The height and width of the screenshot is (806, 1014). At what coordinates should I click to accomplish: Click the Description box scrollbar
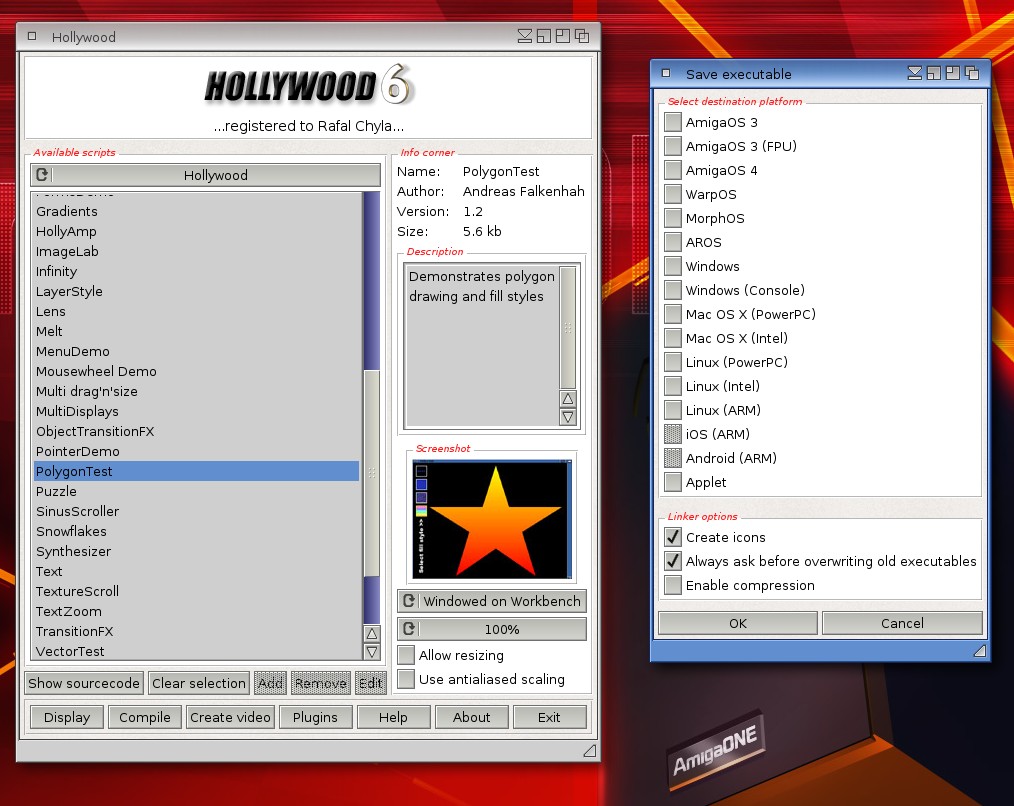click(568, 327)
